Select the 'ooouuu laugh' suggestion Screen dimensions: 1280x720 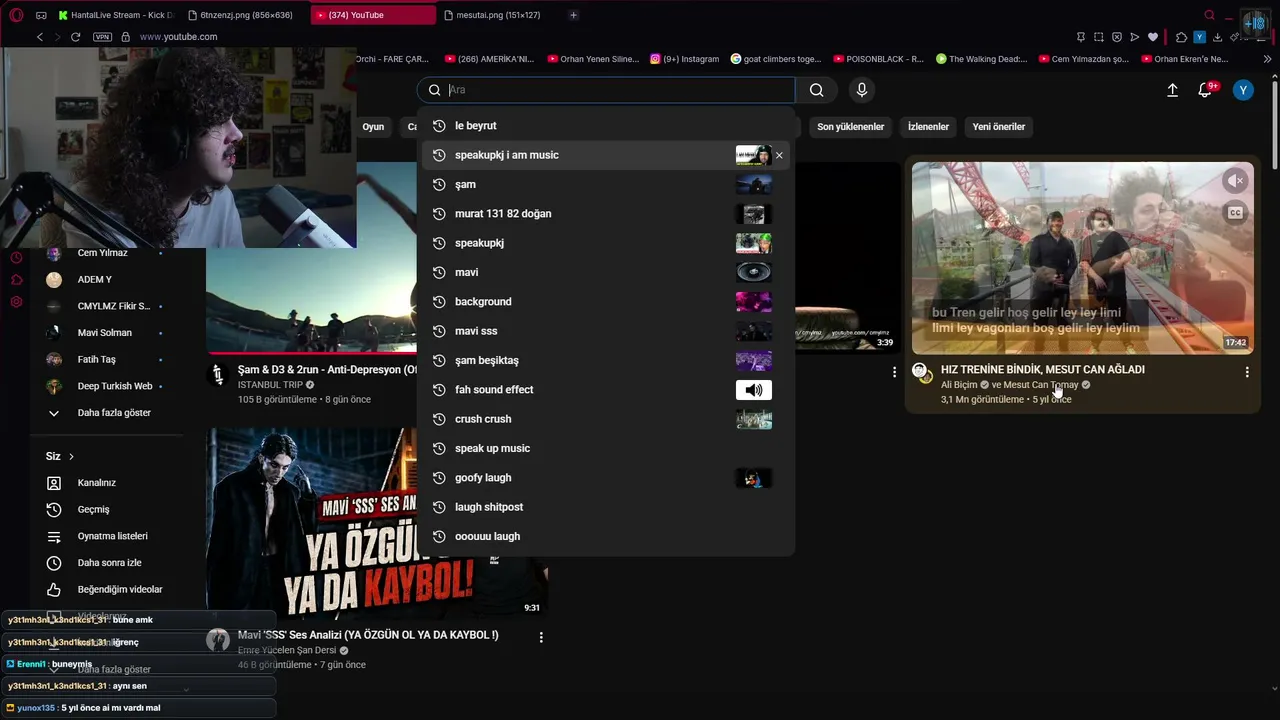[606, 536]
